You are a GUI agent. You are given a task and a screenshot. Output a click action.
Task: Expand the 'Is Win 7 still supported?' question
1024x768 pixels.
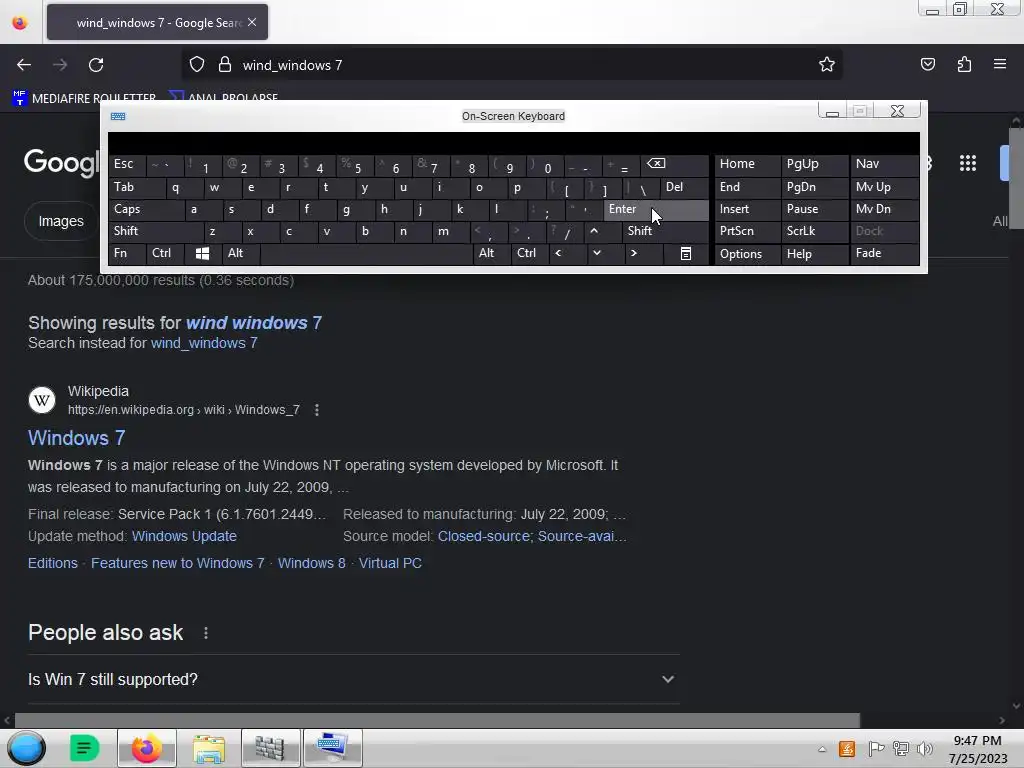pyautogui.click(x=353, y=679)
